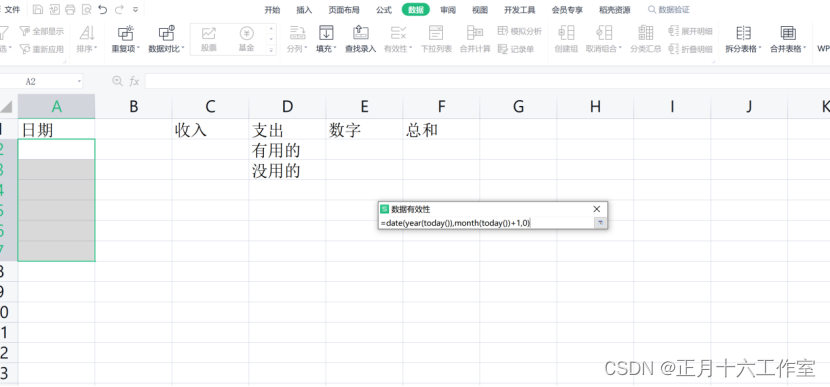This screenshot has height=387, width=830.
Task: Click the cell containing 日期
Action: [57, 129]
